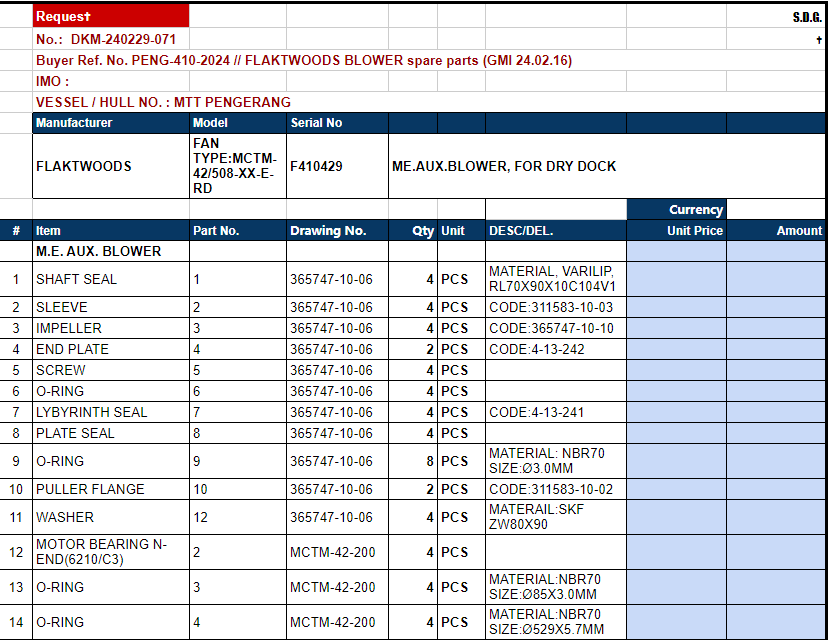Select the request number DKM-240229-071 cell
Screen dimensions: 829x640
pos(110,39)
